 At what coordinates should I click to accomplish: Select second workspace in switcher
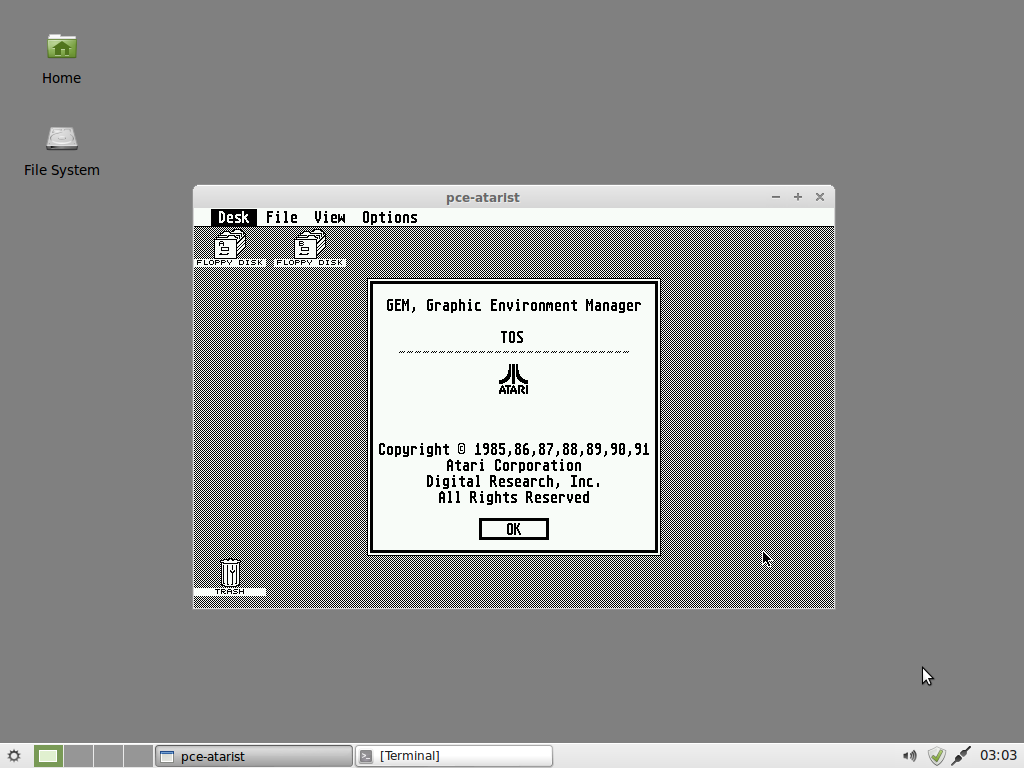pyautogui.click(x=78, y=756)
